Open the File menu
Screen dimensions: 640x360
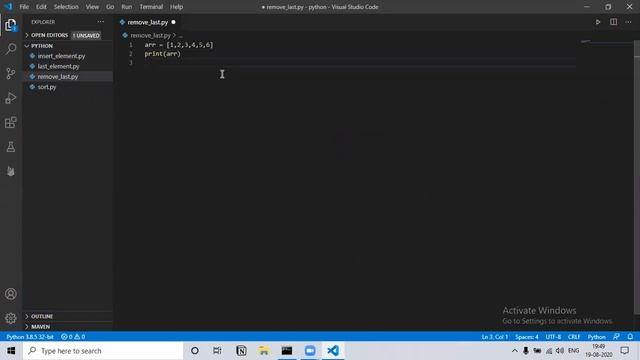(24, 7)
